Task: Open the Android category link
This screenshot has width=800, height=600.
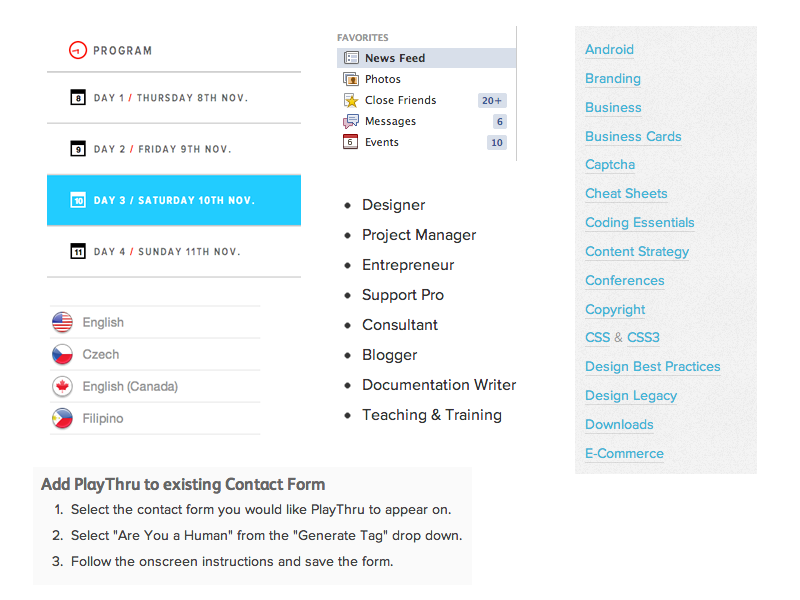Action: click(609, 49)
